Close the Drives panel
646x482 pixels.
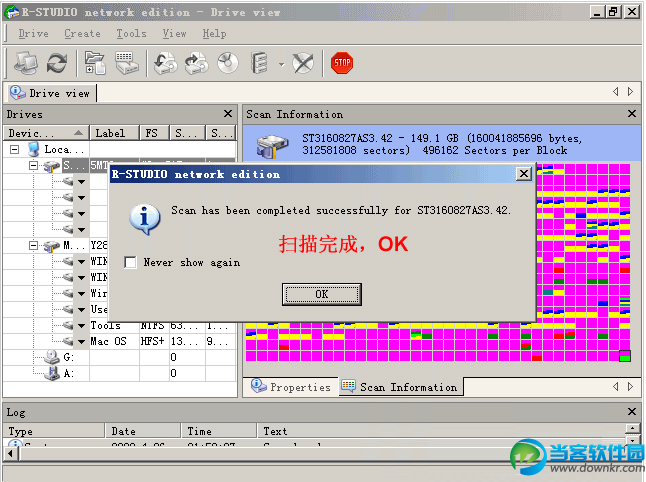click(x=228, y=114)
